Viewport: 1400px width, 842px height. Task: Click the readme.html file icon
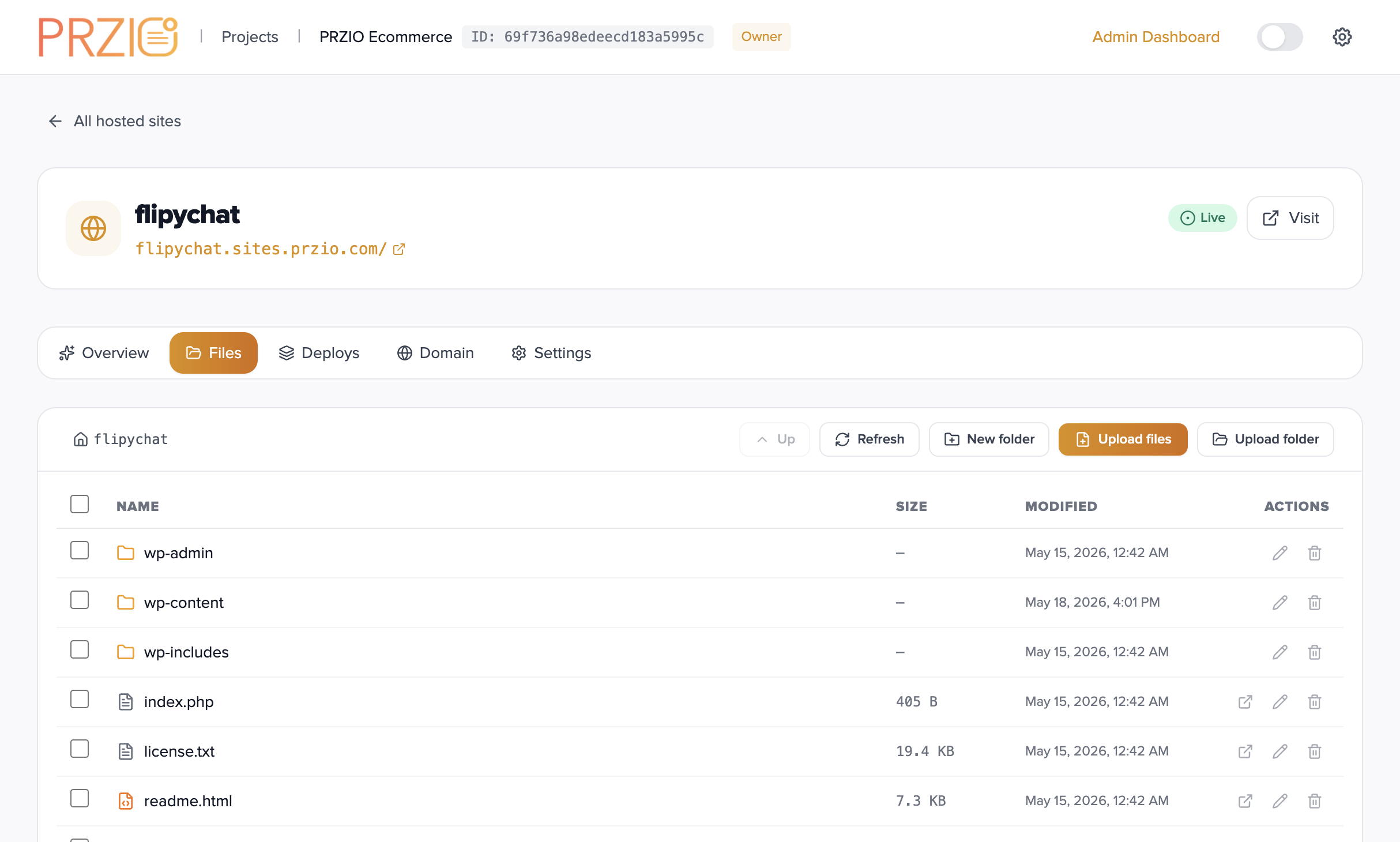[126, 801]
